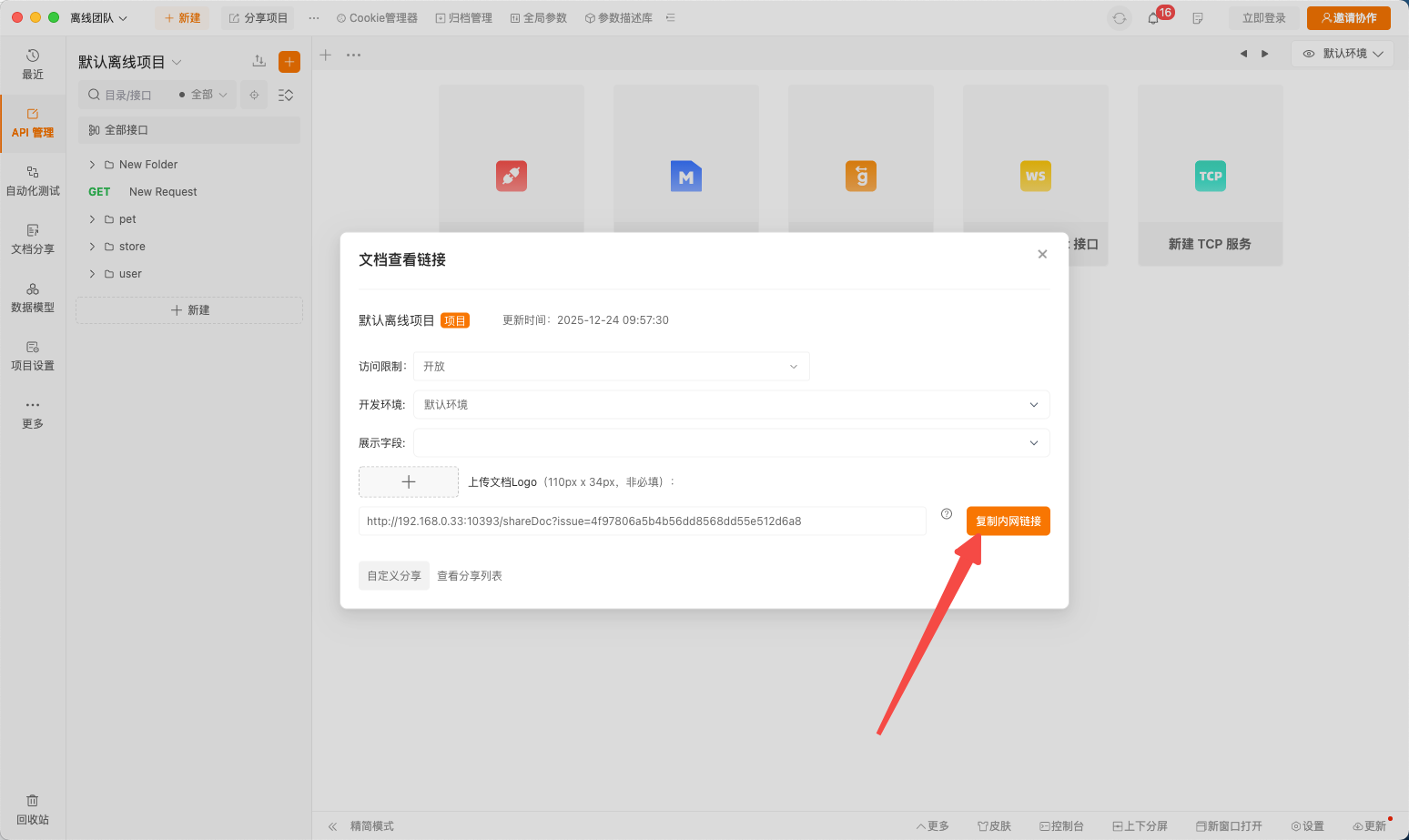Open 项目设置 in the sidebar
Screen dimensions: 1409x840
click(x=33, y=355)
